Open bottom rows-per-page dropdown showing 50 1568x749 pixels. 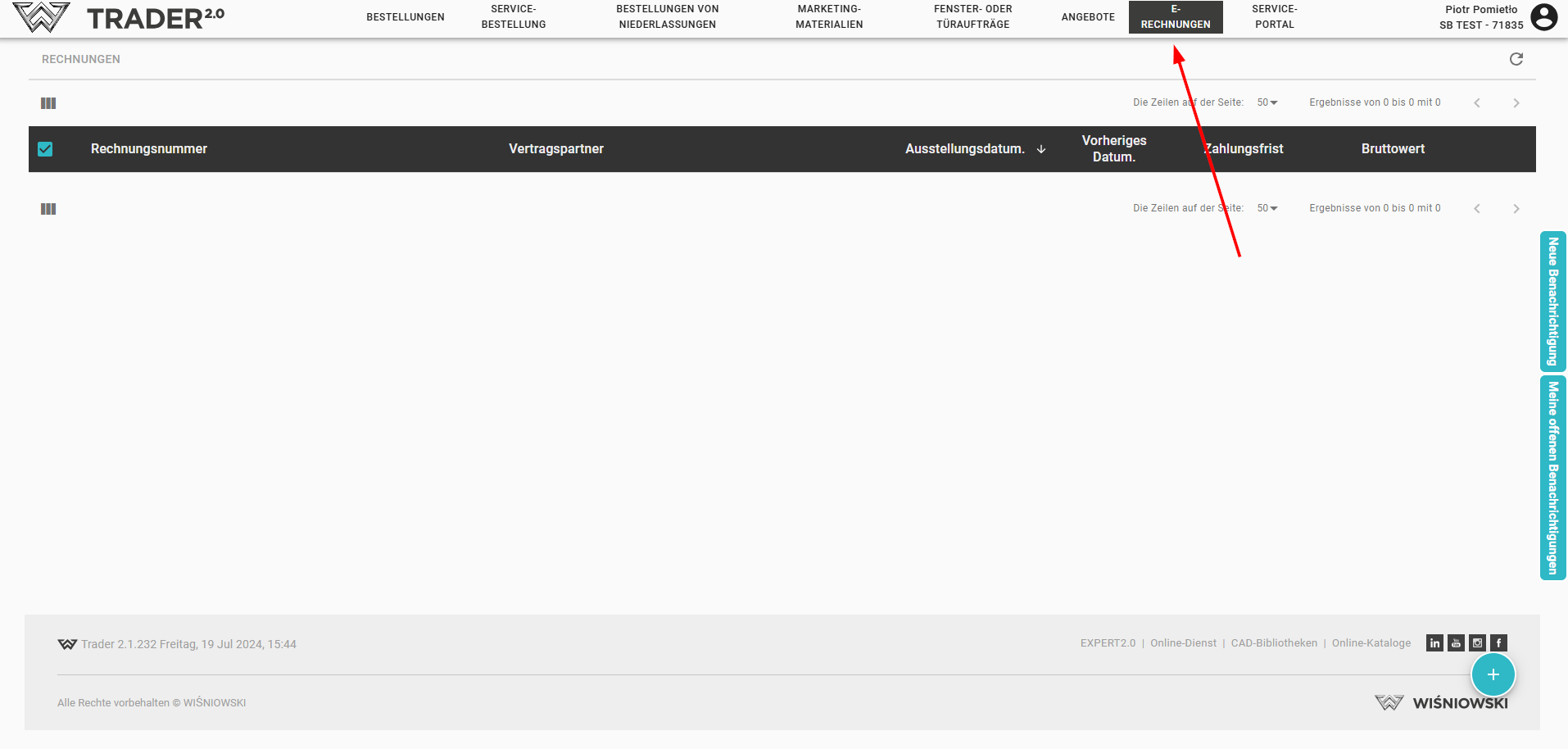[x=1267, y=208]
